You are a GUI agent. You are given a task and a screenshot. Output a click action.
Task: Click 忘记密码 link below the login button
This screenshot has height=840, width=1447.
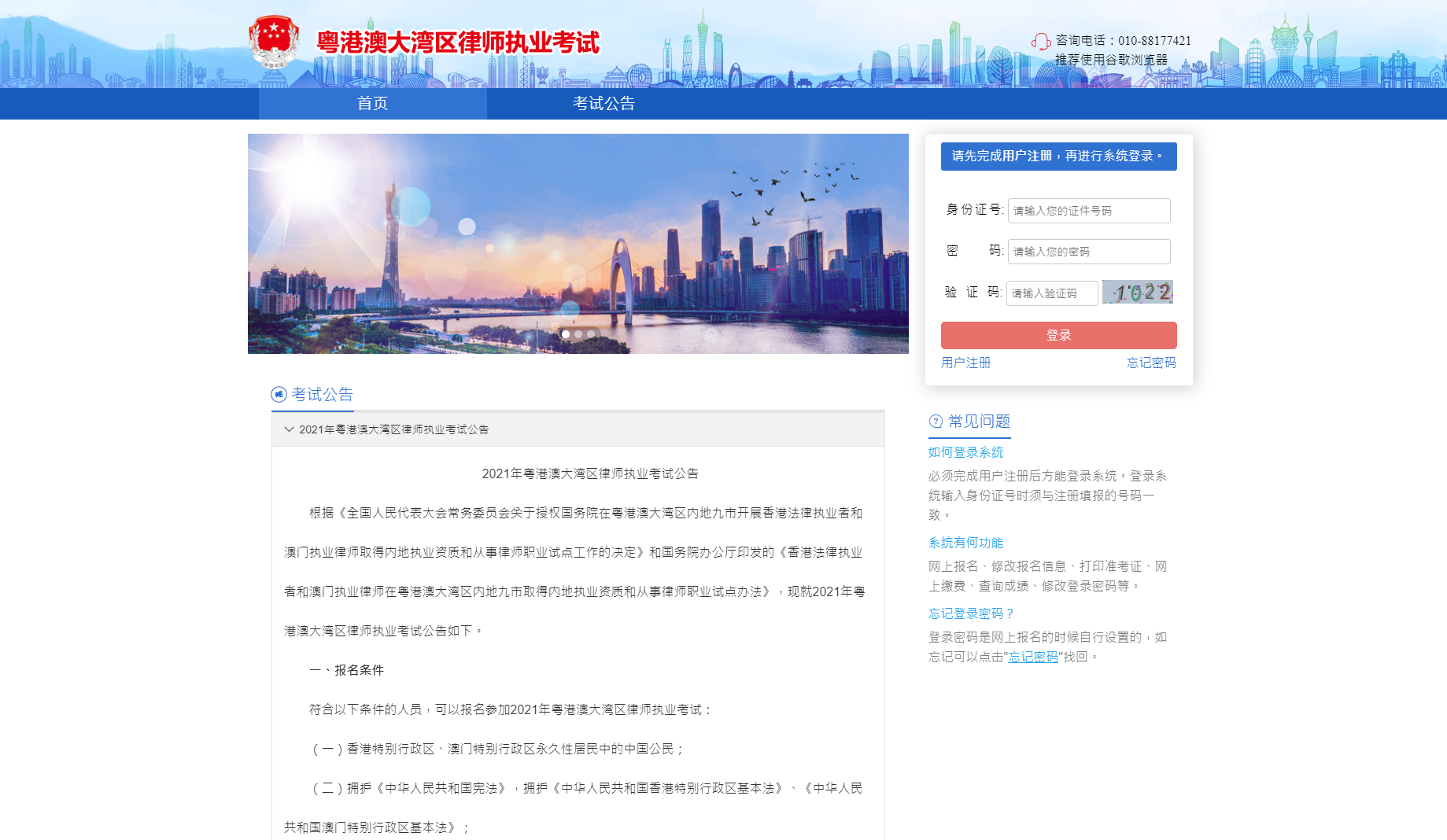pyautogui.click(x=1151, y=363)
